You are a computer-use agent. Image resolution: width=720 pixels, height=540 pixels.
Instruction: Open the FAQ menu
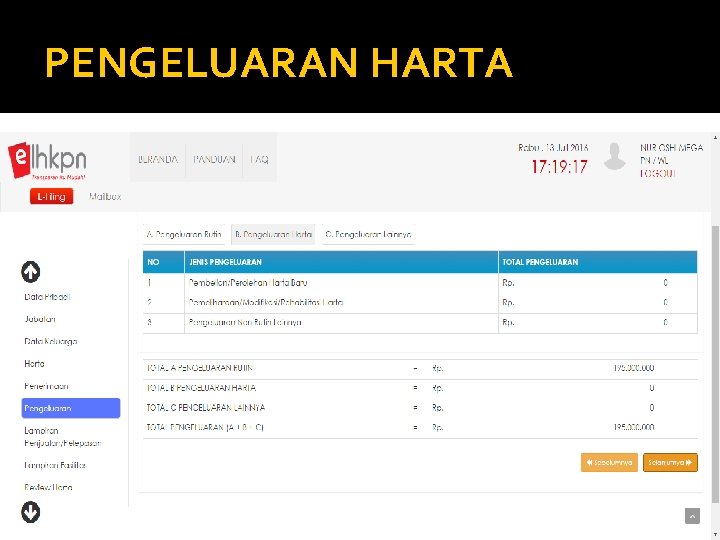(259, 159)
